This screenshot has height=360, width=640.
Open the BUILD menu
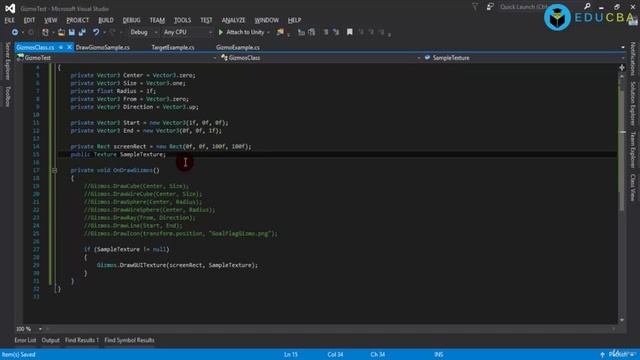(106, 20)
